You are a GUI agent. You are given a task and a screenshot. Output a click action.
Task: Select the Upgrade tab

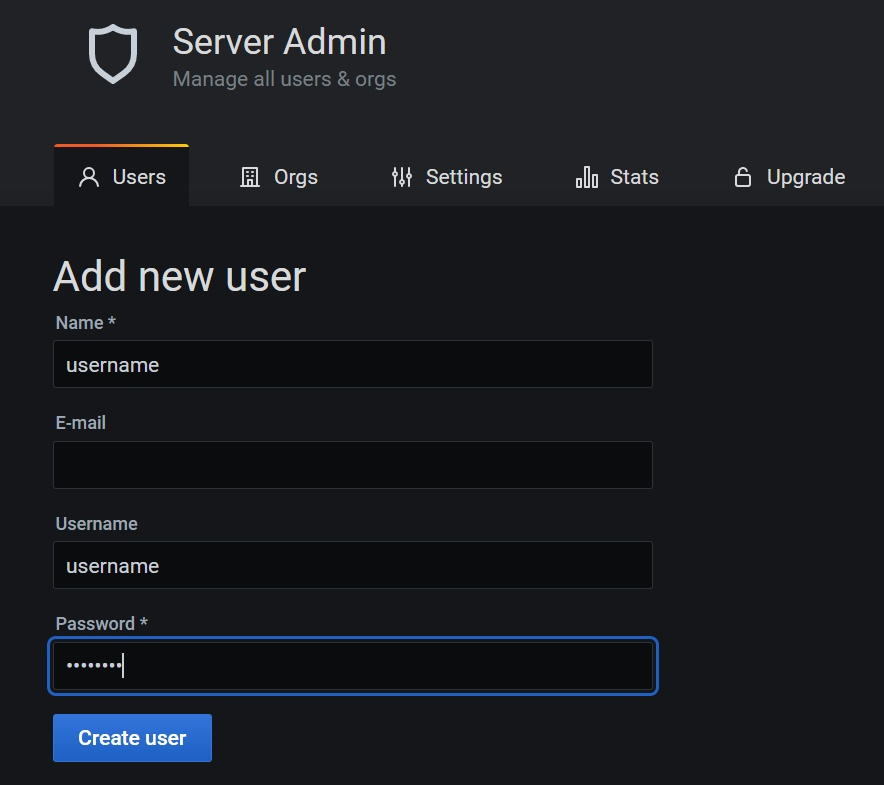789,176
